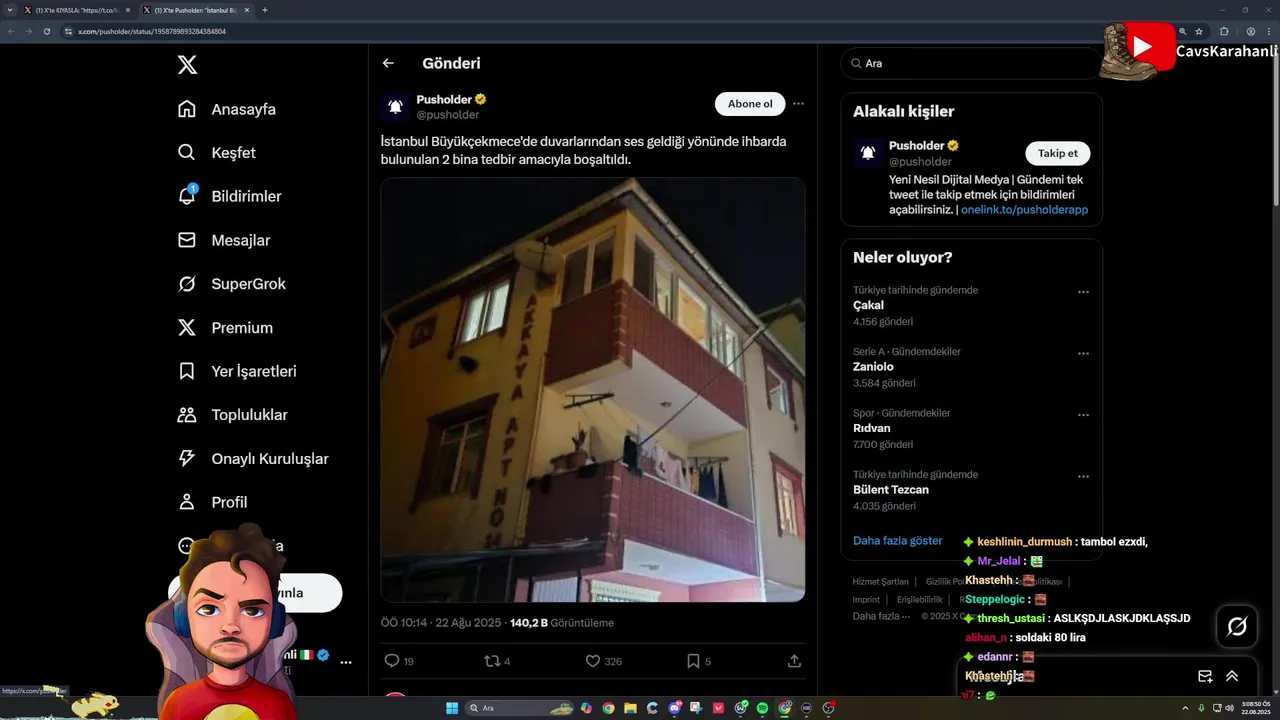Screen dimensions: 1280x720
Task: Open the building photo in the post
Action: tap(592, 390)
